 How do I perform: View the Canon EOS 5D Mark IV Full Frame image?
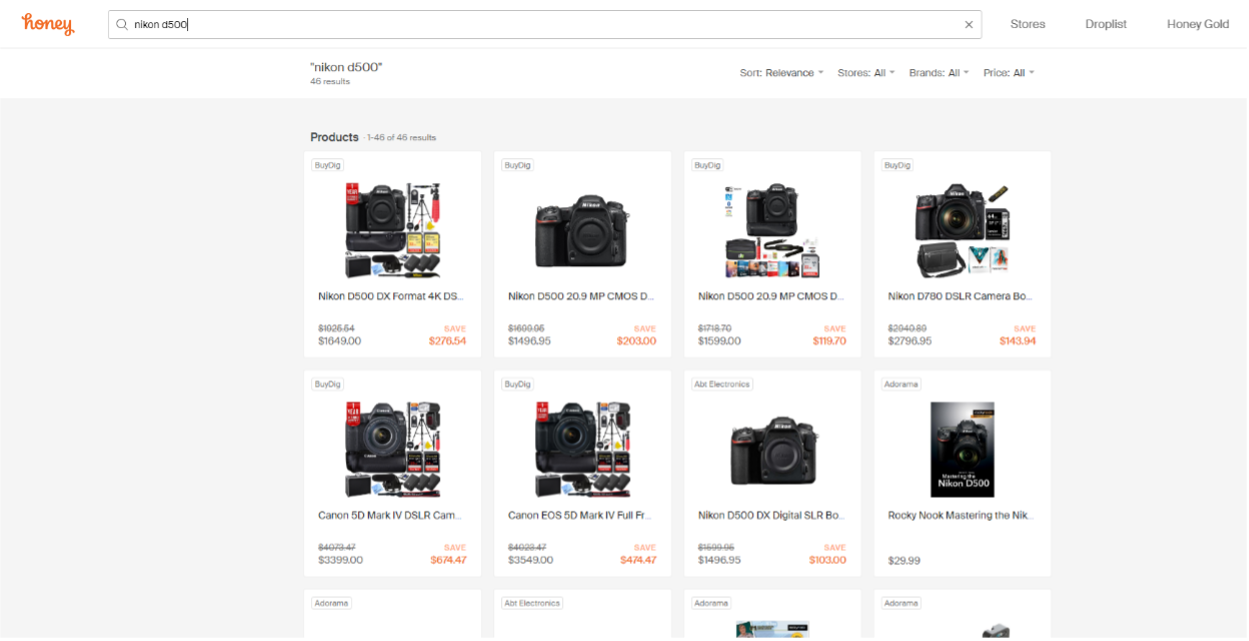click(582, 449)
